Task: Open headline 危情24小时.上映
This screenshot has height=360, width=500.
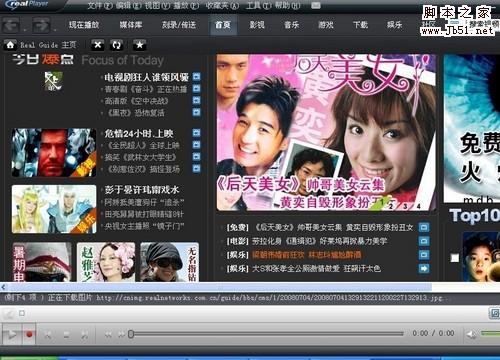Action: click(x=139, y=134)
